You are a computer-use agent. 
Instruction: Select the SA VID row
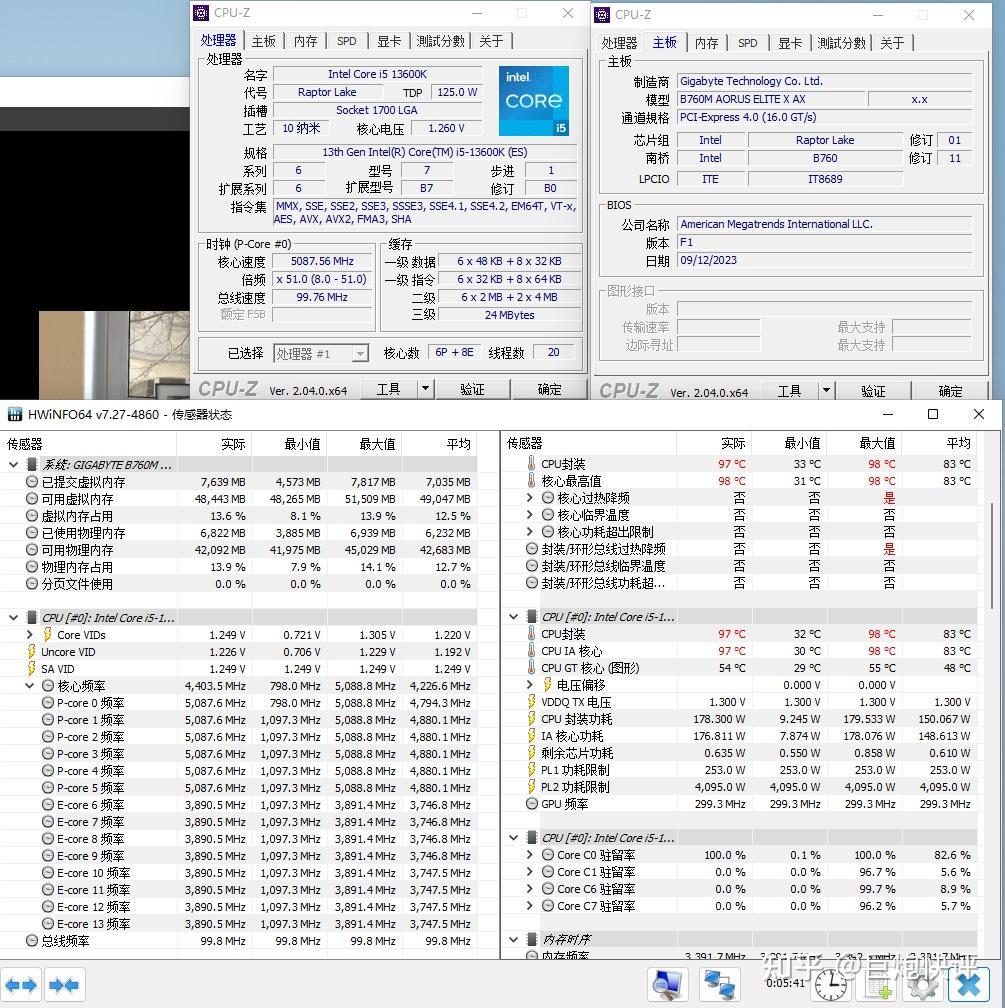click(239, 669)
